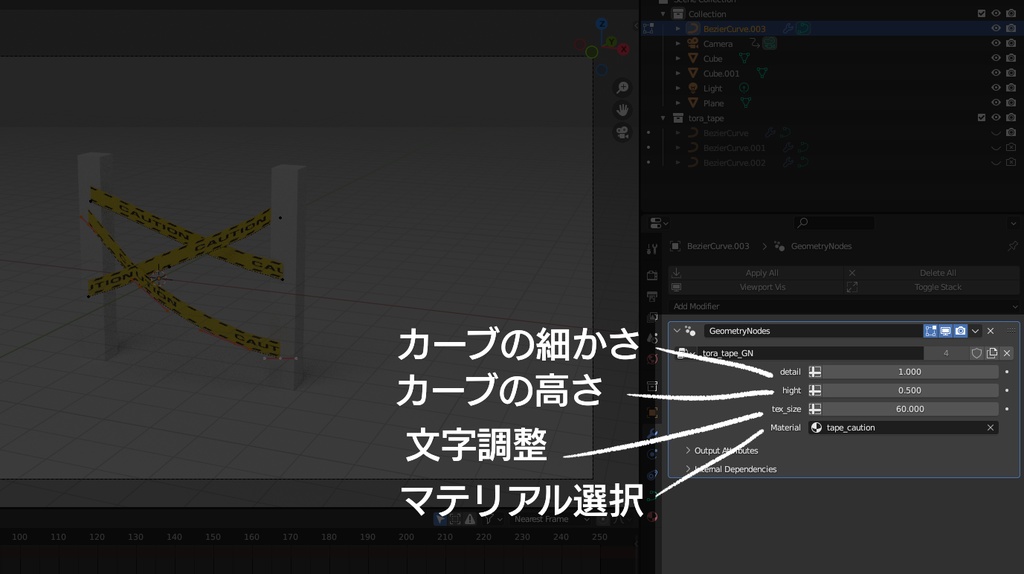Screen dimensions: 1024x574
Task: Pin the properties editor context
Action: [x=1012, y=246]
